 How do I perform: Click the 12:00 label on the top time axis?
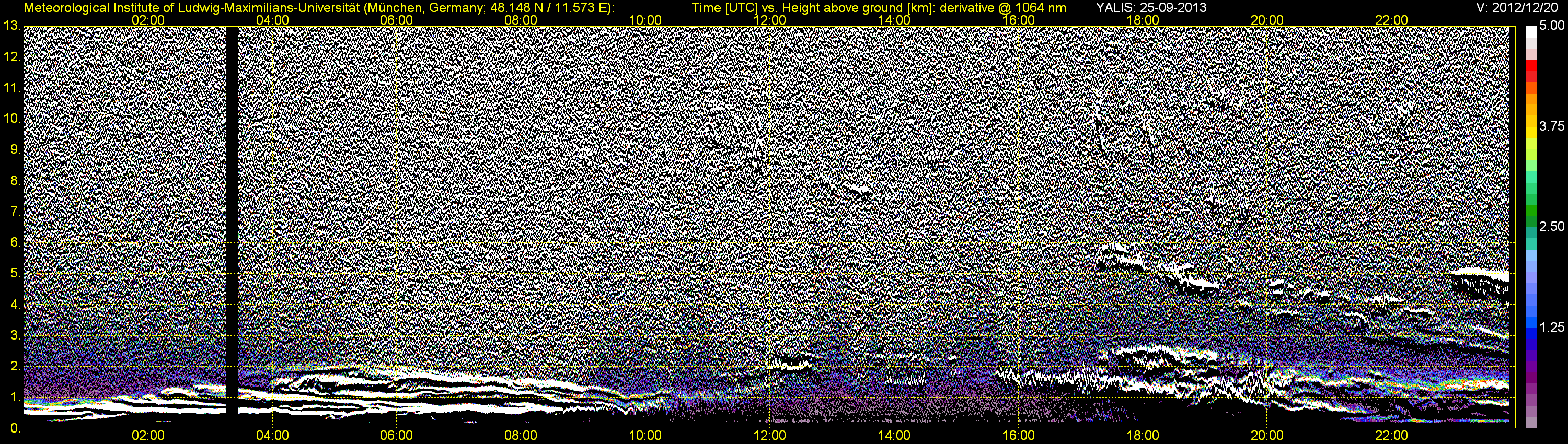[x=769, y=20]
